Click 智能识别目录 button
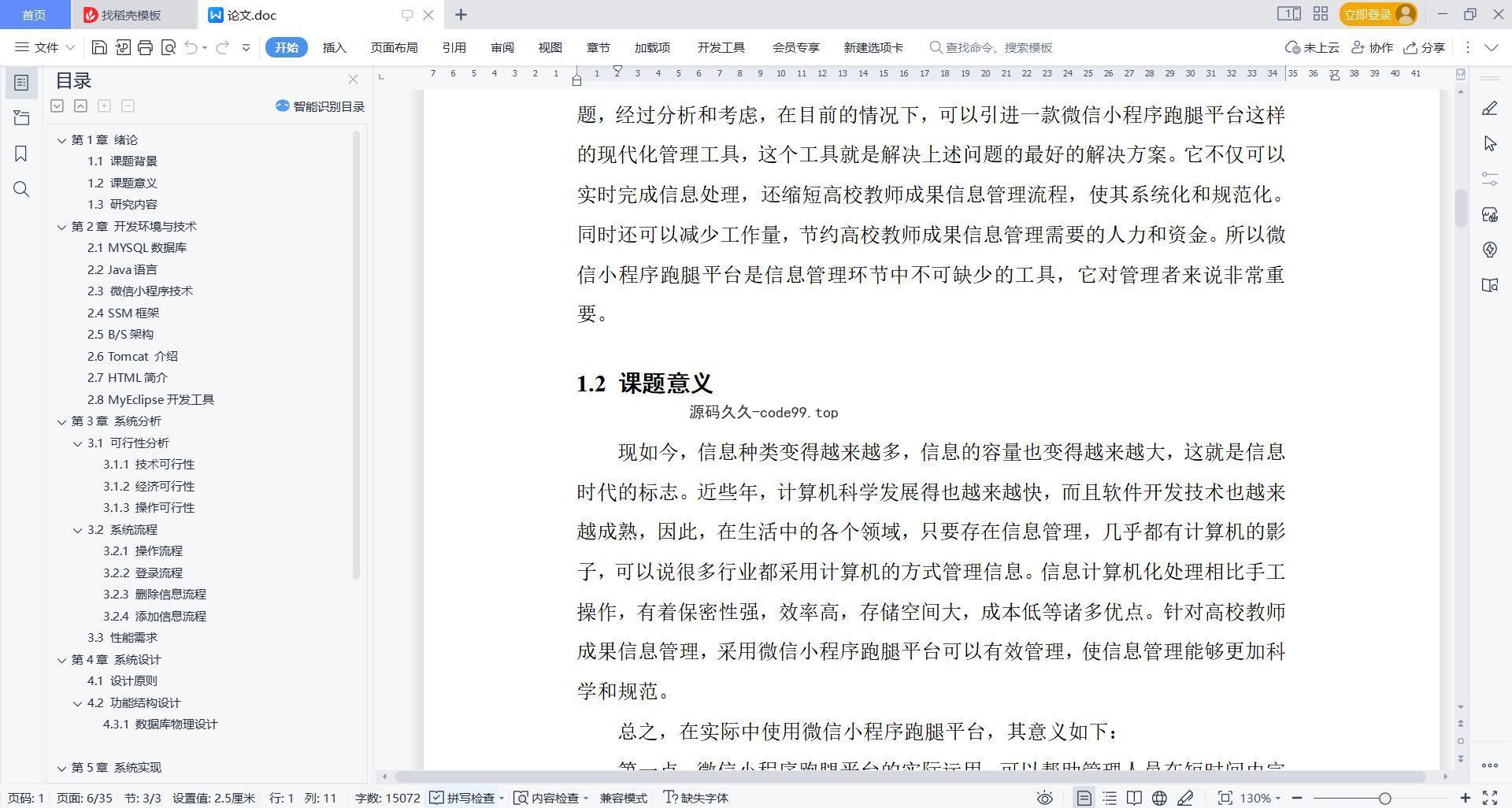1512x808 pixels. coord(320,106)
